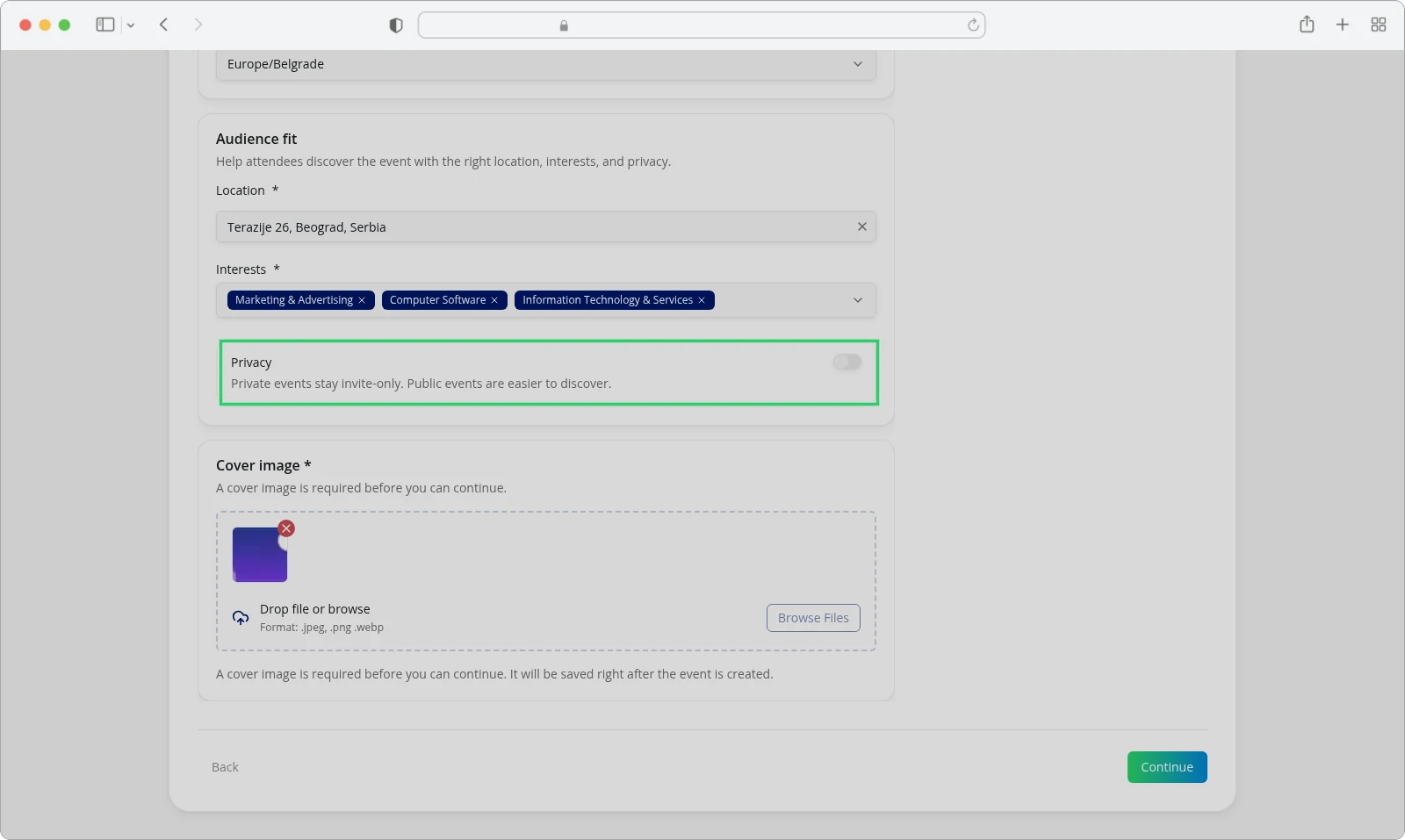Toggle the Privacy switch

pyautogui.click(x=847, y=362)
